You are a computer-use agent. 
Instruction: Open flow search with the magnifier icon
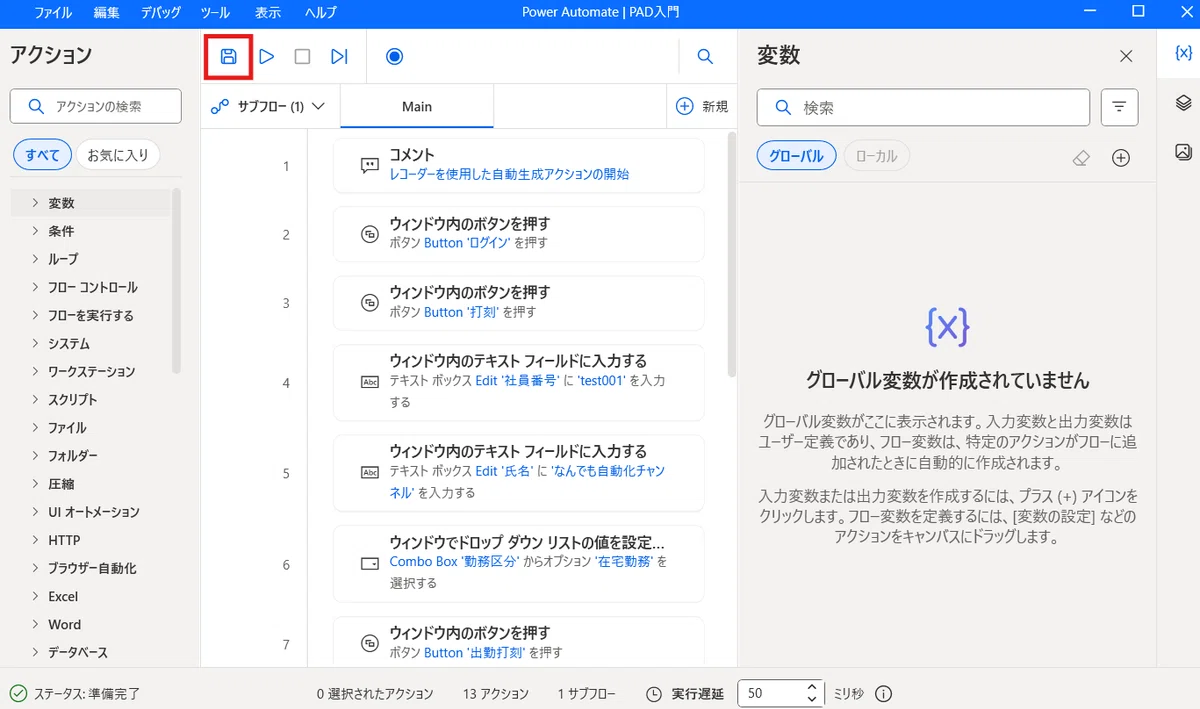pyautogui.click(x=705, y=57)
